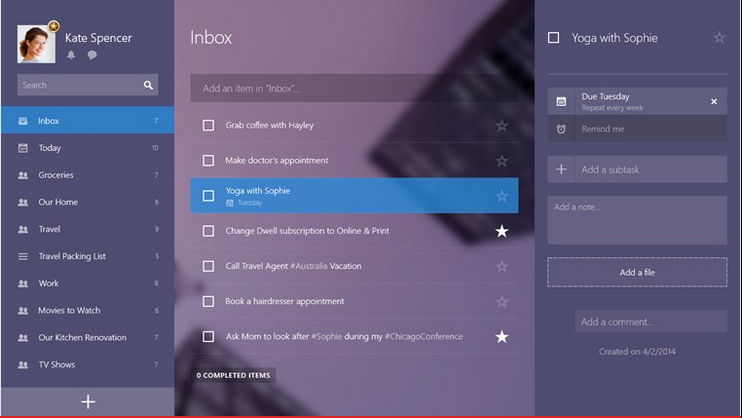Viewport: 743px width, 418px height.
Task: Open conversations speech bubble icon
Action: [x=92, y=55]
